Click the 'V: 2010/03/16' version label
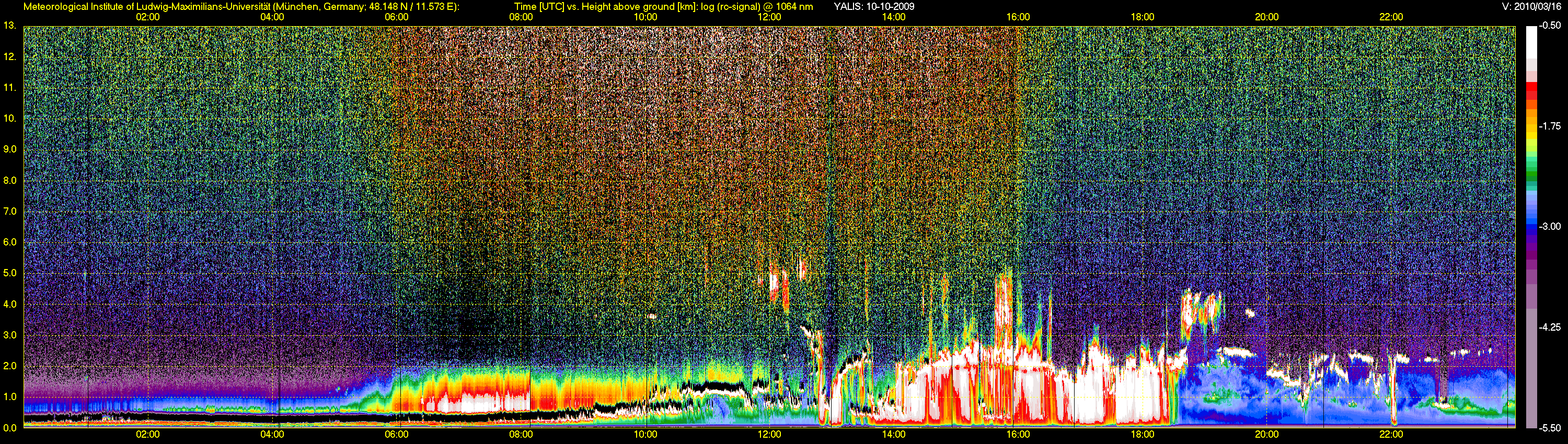 (1531, 7)
